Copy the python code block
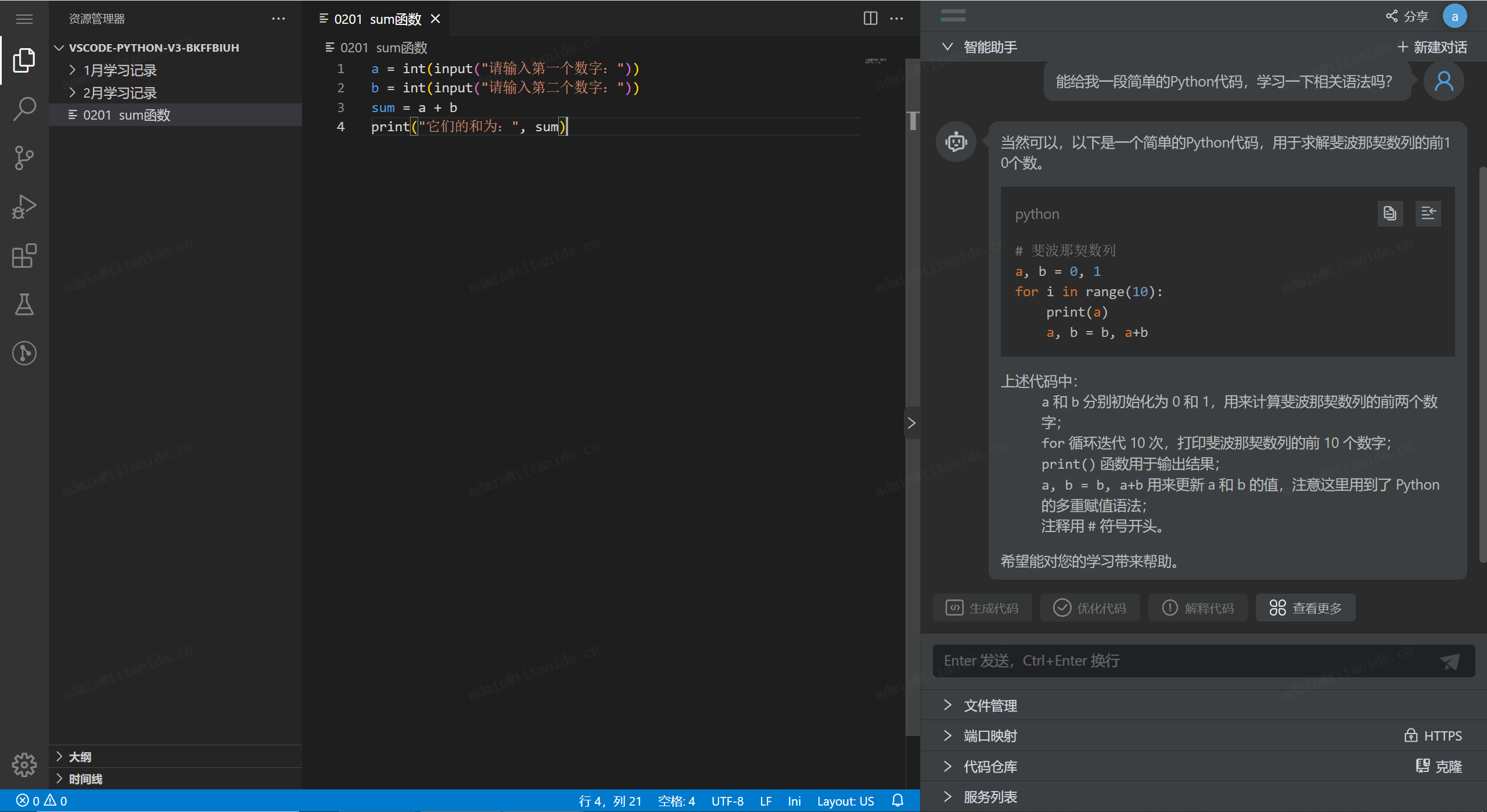This screenshot has width=1487, height=812. pos(1390,214)
